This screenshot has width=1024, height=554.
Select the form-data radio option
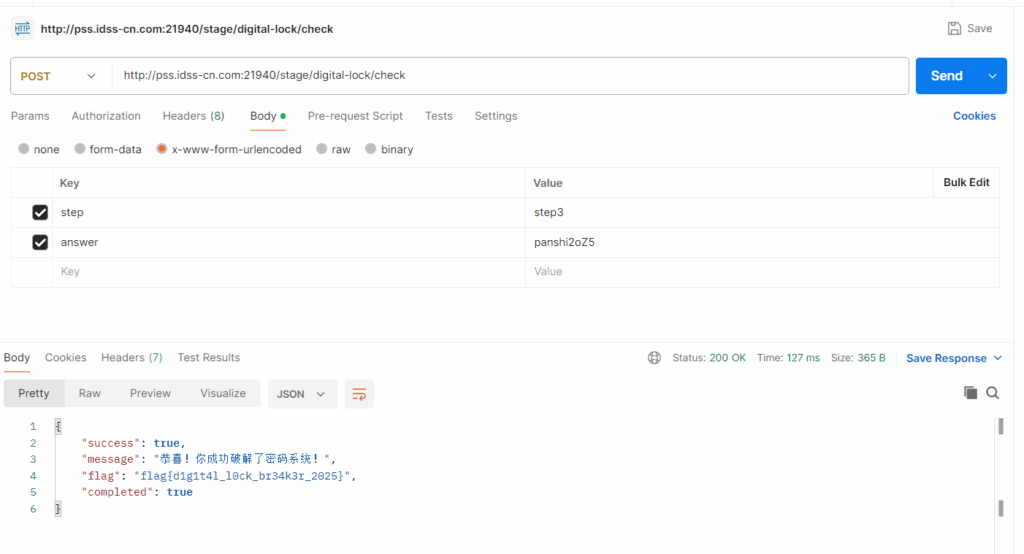80,149
